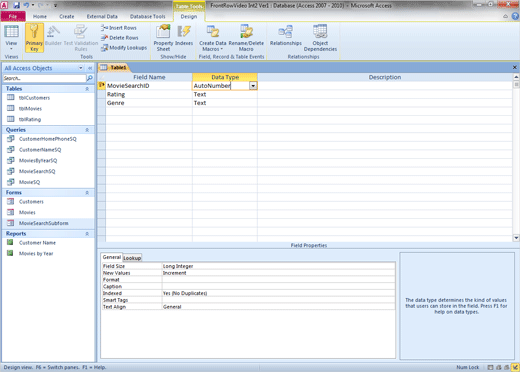Open the Database Tools tab

(147, 16)
